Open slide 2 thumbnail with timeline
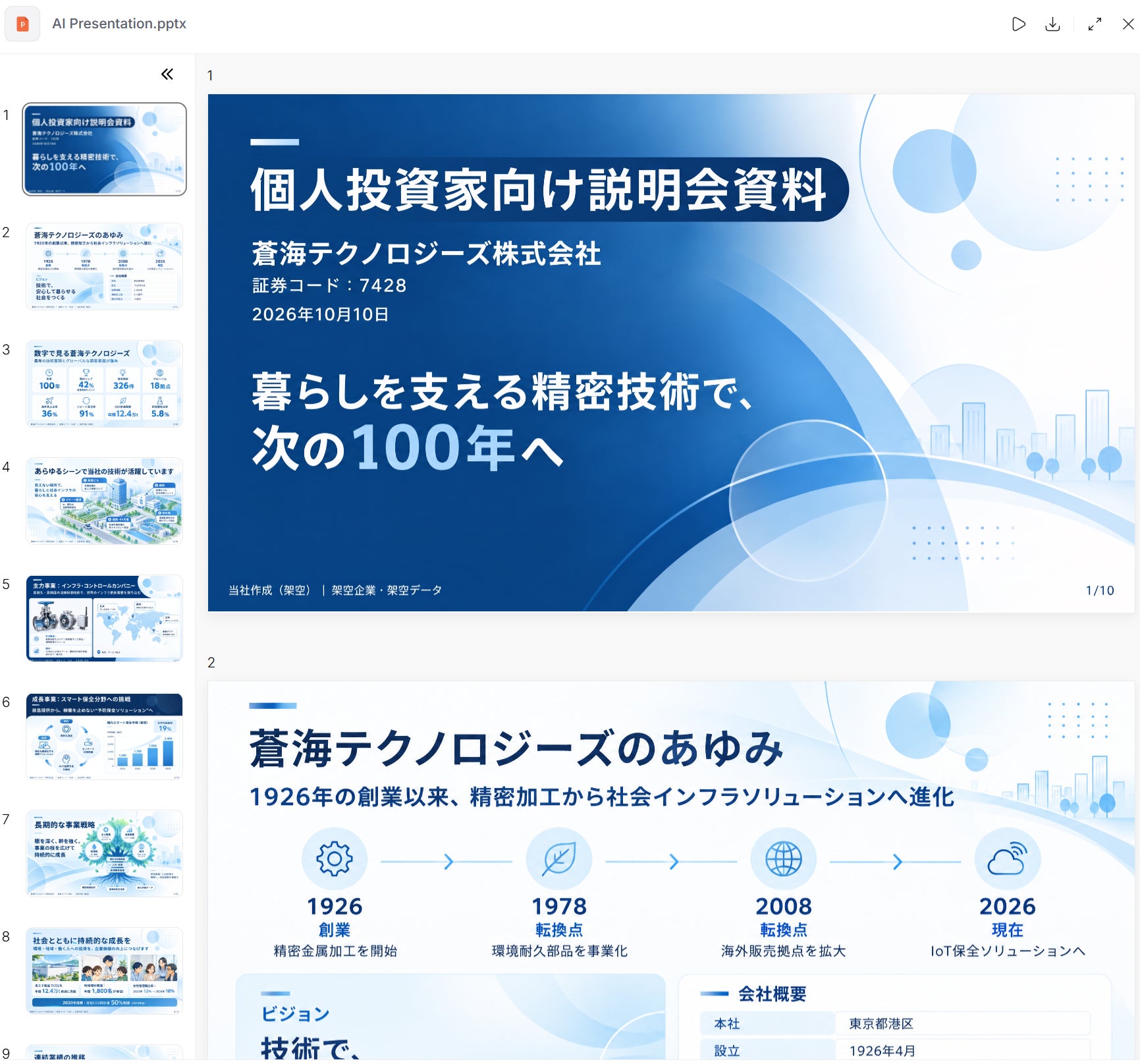Viewport: 1140px width, 1064px height. coord(104,266)
